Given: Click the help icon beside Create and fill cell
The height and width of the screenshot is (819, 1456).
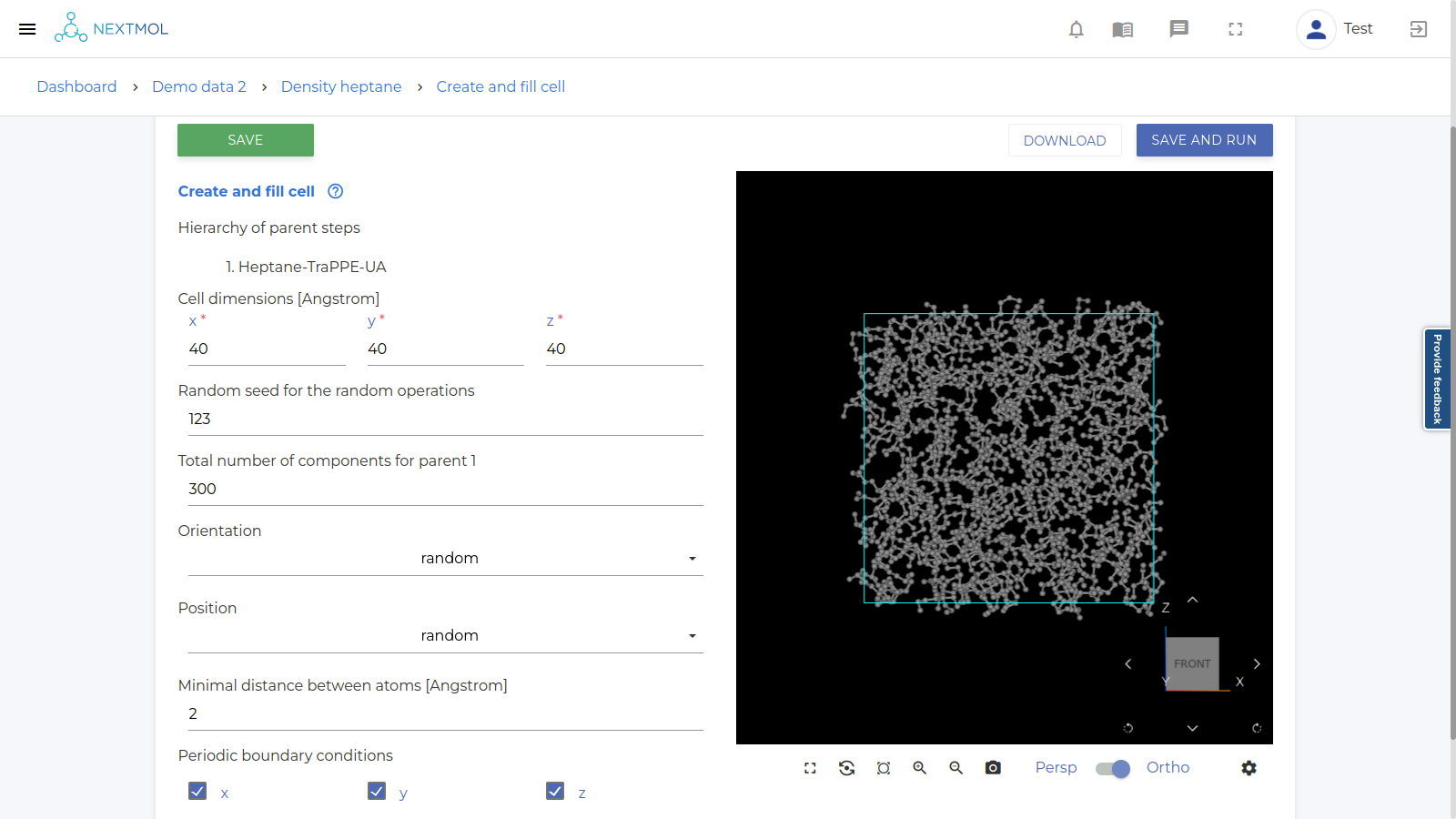Looking at the screenshot, I should (x=335, y=191).
